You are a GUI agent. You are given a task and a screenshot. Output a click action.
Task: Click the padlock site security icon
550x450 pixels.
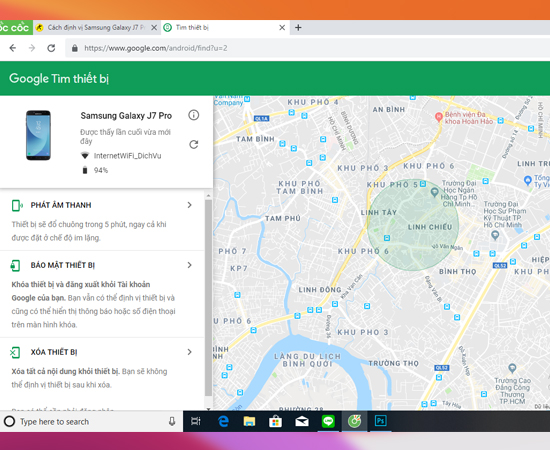click(75, 48)
